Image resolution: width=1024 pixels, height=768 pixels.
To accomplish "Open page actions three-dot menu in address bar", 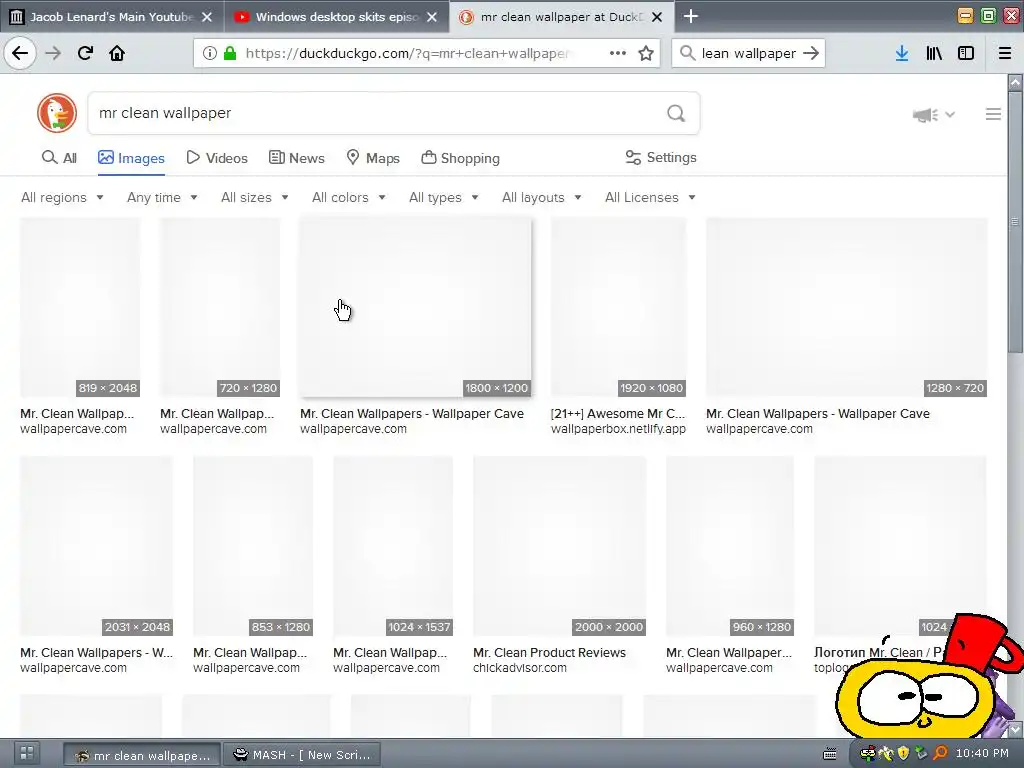I will [x=618, y=53].
